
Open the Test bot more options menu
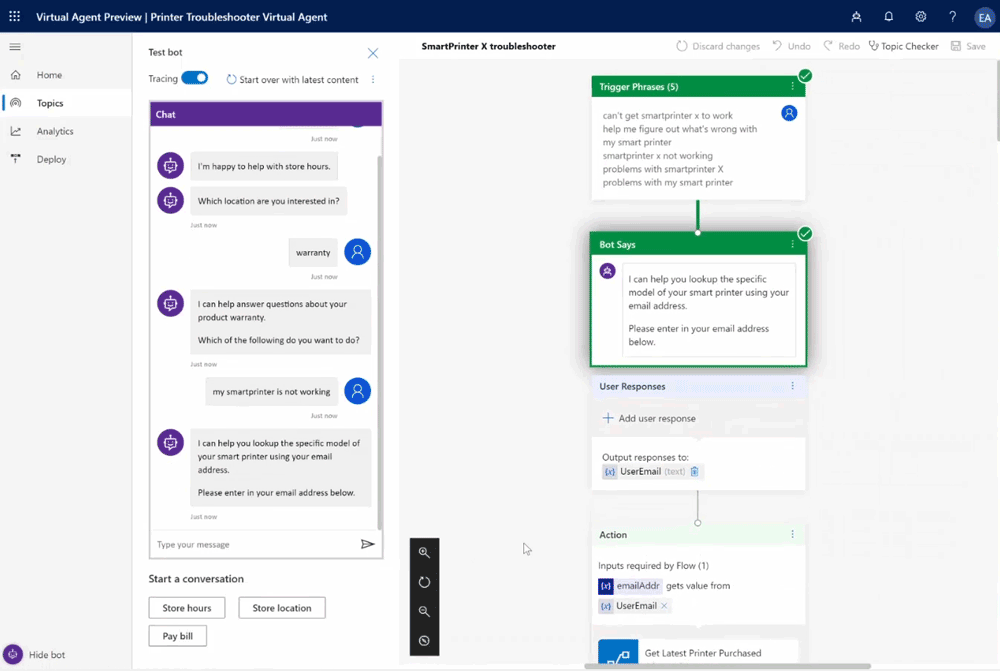(373, 80)
